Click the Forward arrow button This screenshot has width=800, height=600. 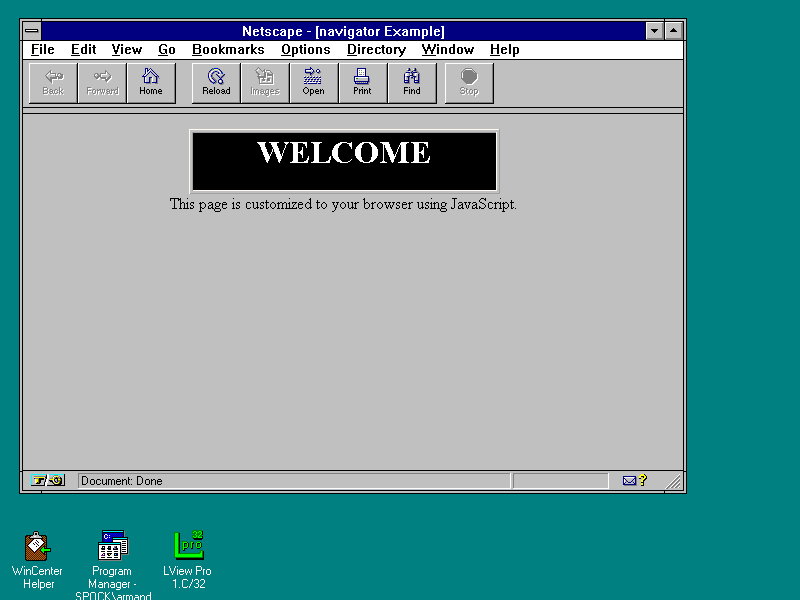[x=102, y=83]
